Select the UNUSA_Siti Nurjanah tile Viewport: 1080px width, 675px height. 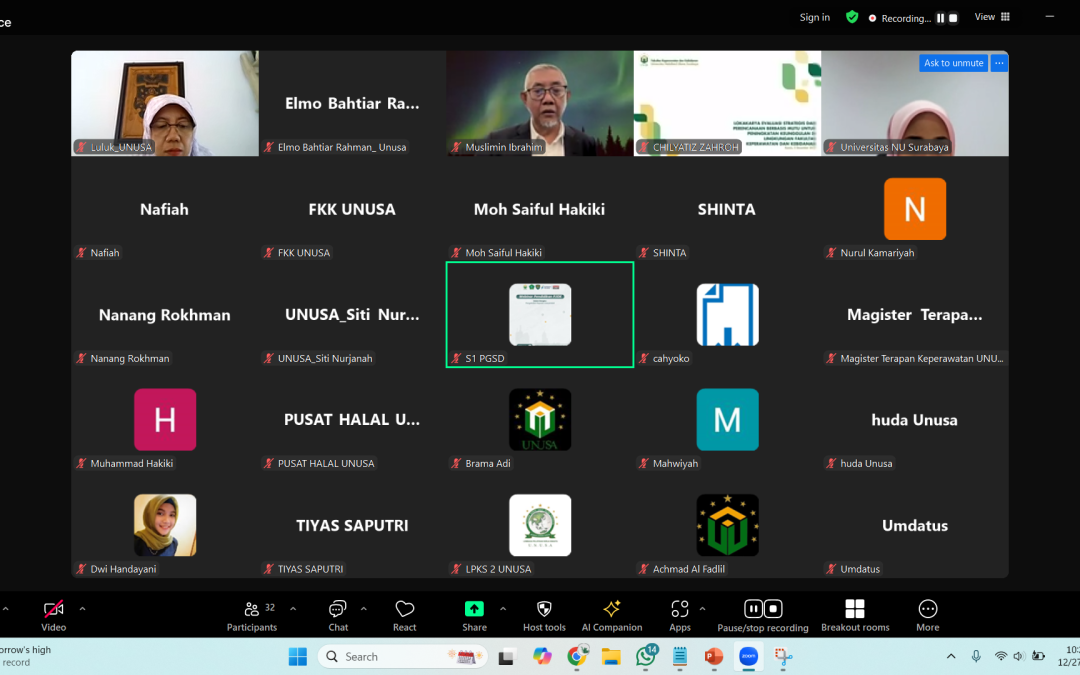pos(353,315)
